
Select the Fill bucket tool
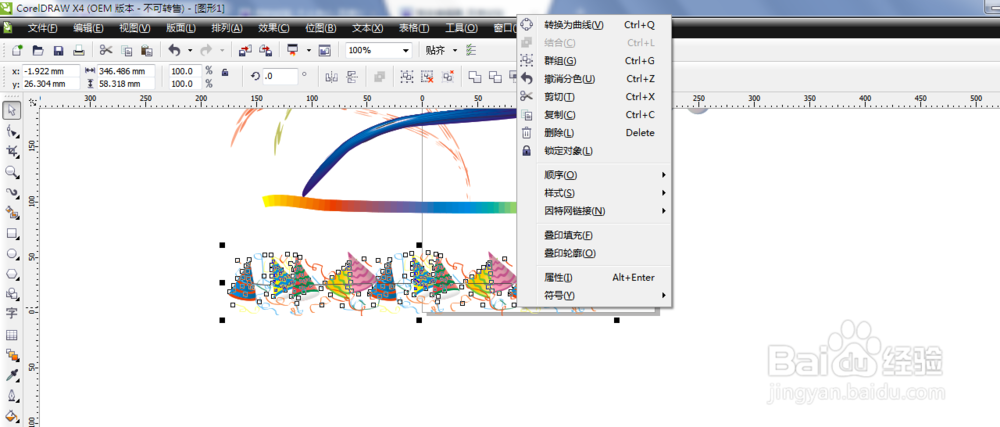11,416
